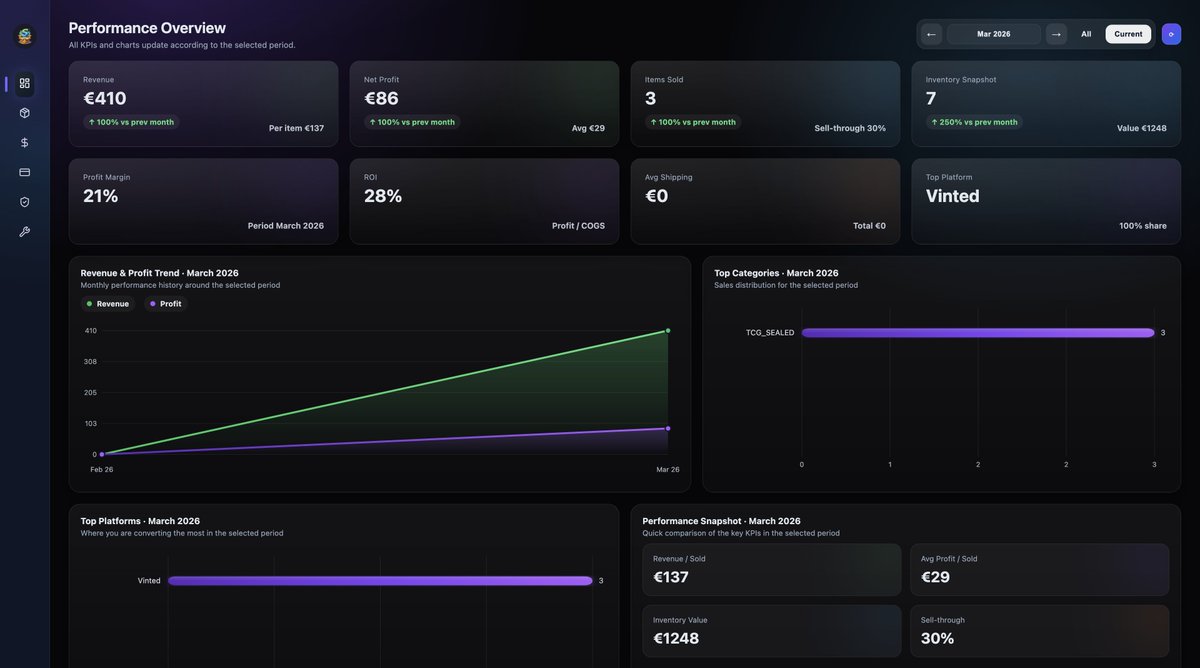
Task: Click the Value €1248 text
Action: coord(1142,128)
